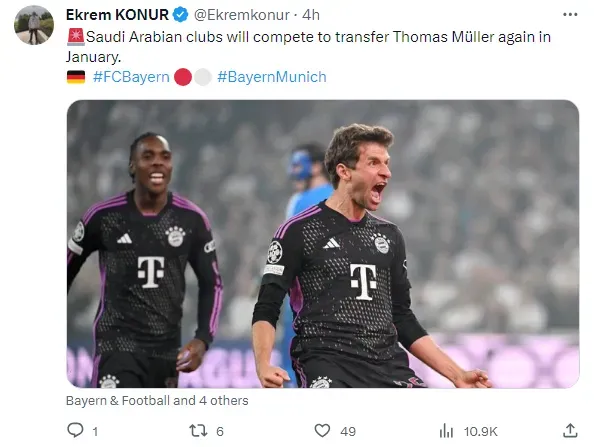The height and width of the screenshot is (447, 594).
Task: Click 'Bayern & Football and 4 others' tags
Action: point(157,400)
